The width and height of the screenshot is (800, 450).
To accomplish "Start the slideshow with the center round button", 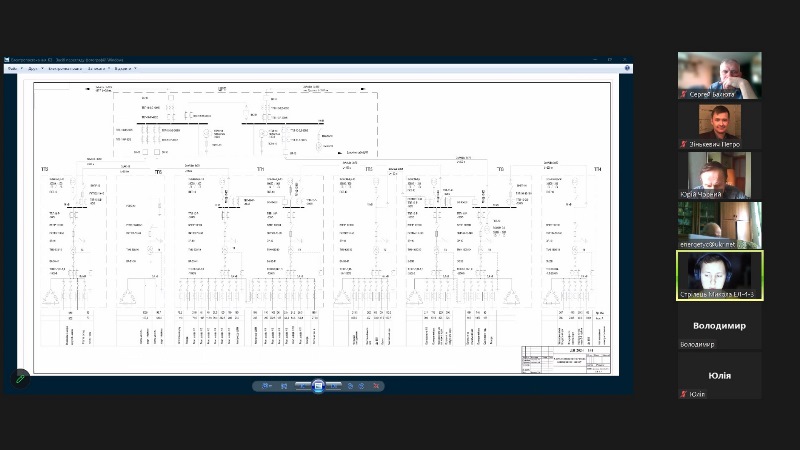I will pos(318,386).
